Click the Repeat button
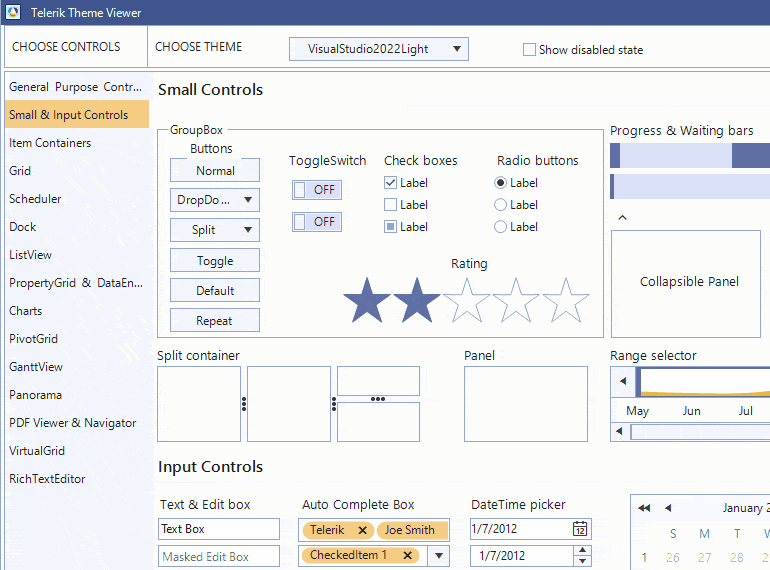Viewport: 770px width, 570px height. click(x=215, y=320)
